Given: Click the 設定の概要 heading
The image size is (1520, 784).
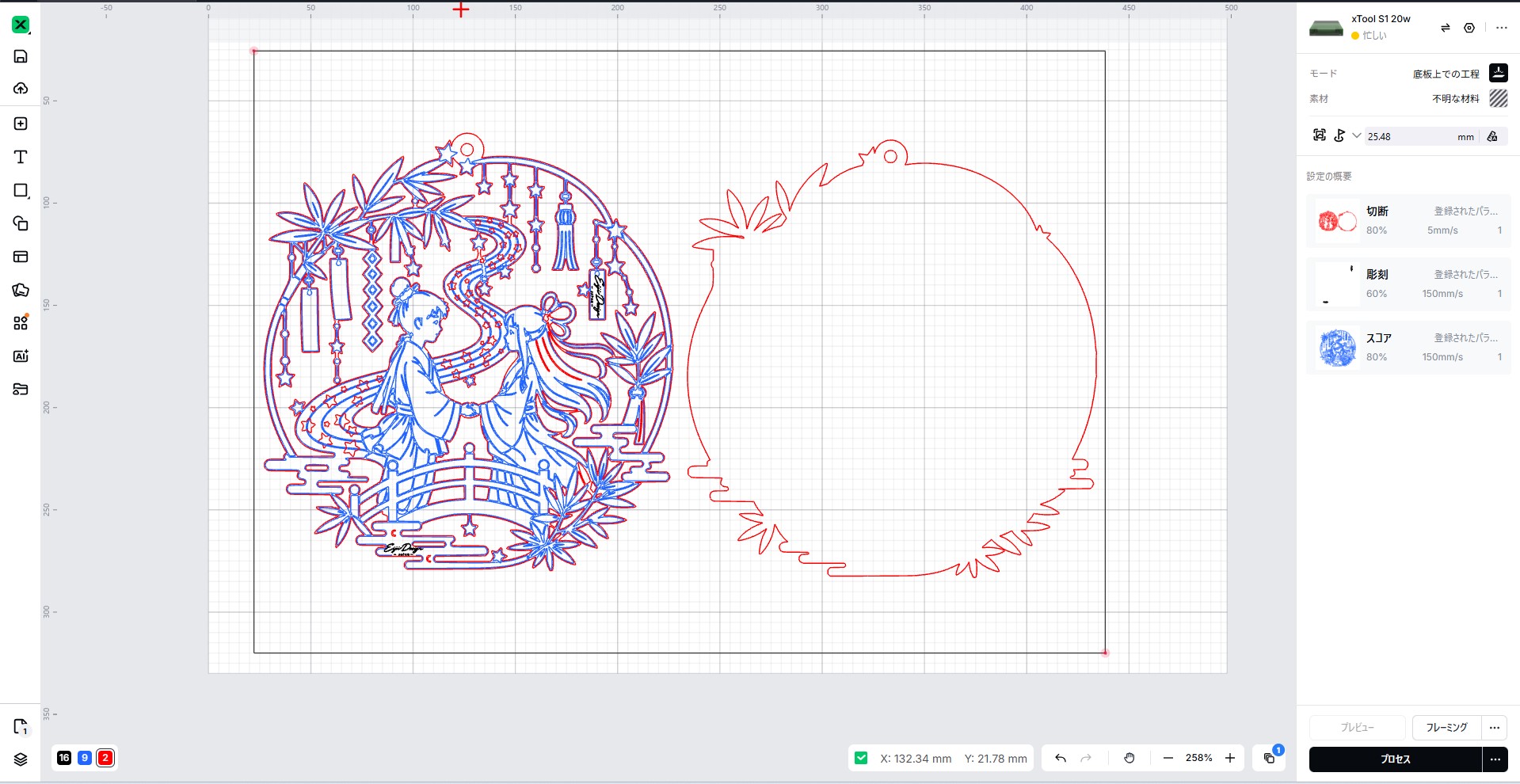Looking at the screenshot, I should point(1329,176).
